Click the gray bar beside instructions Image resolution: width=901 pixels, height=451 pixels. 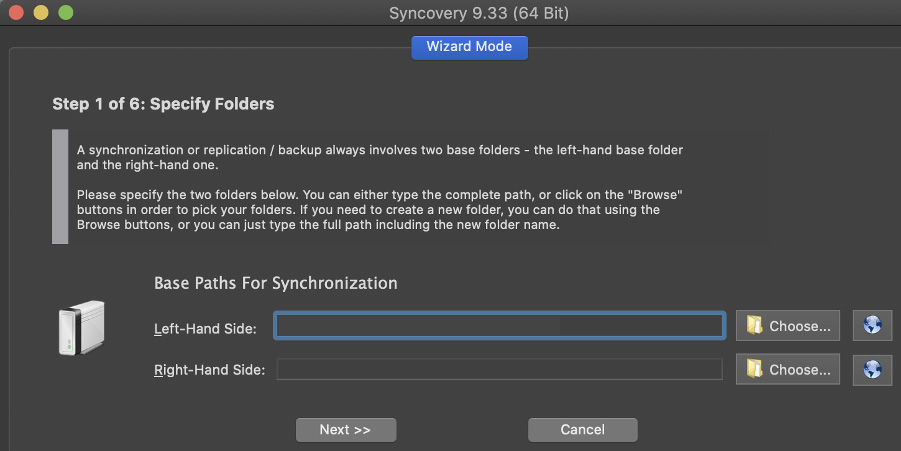pyautogui.click(x=60, y=187)
